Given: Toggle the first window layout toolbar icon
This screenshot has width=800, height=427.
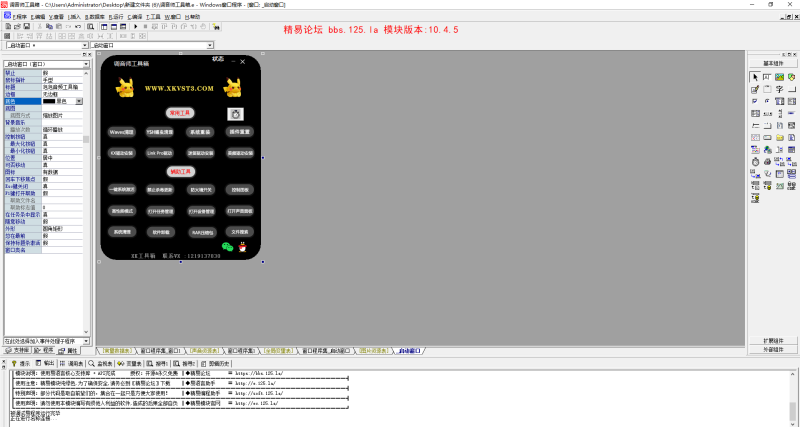Looking at the screenshot, I should coord(105,27).
